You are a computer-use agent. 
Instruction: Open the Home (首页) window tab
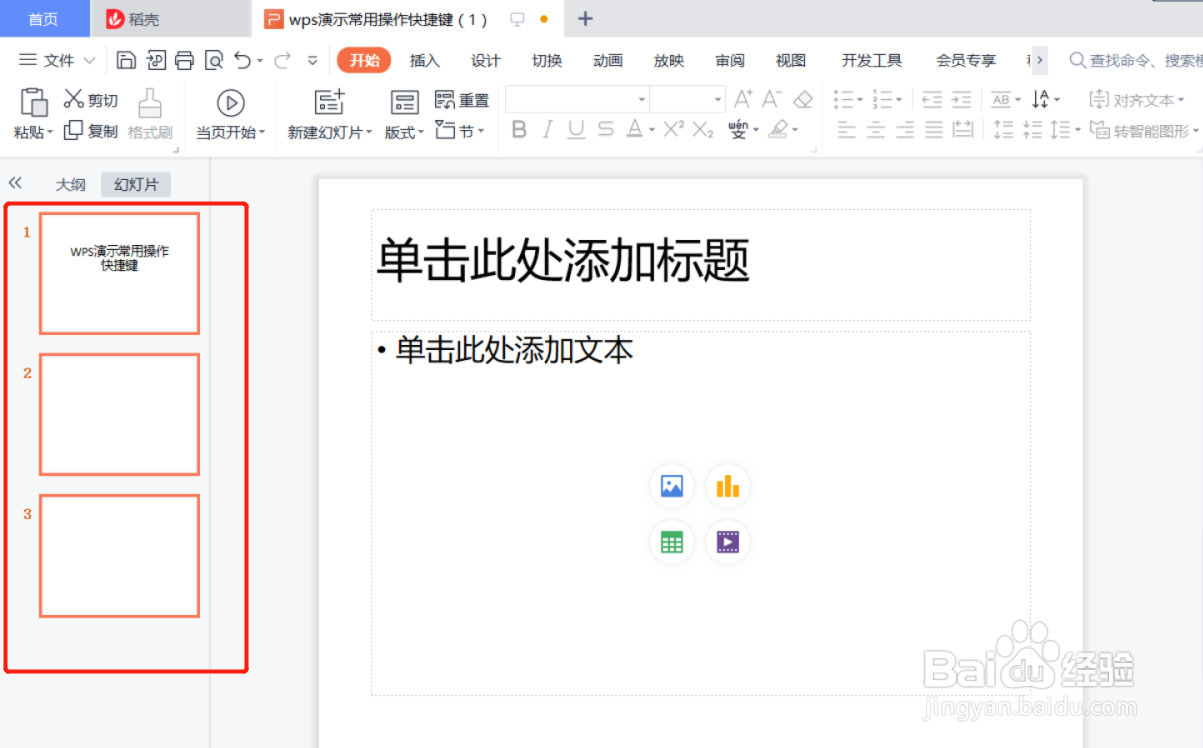pyautogui.click(x=43, y=19)
